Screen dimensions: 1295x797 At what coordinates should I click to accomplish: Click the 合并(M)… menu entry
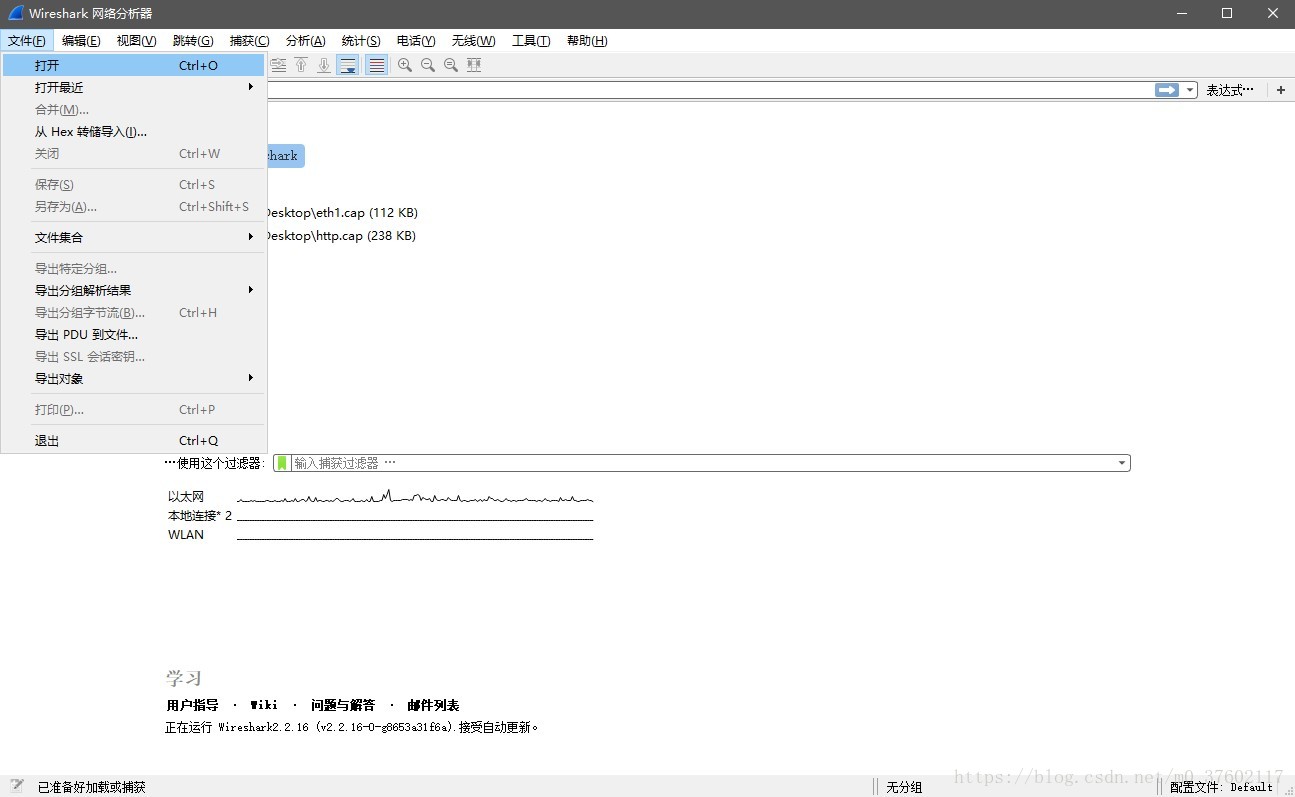point(134,109)
